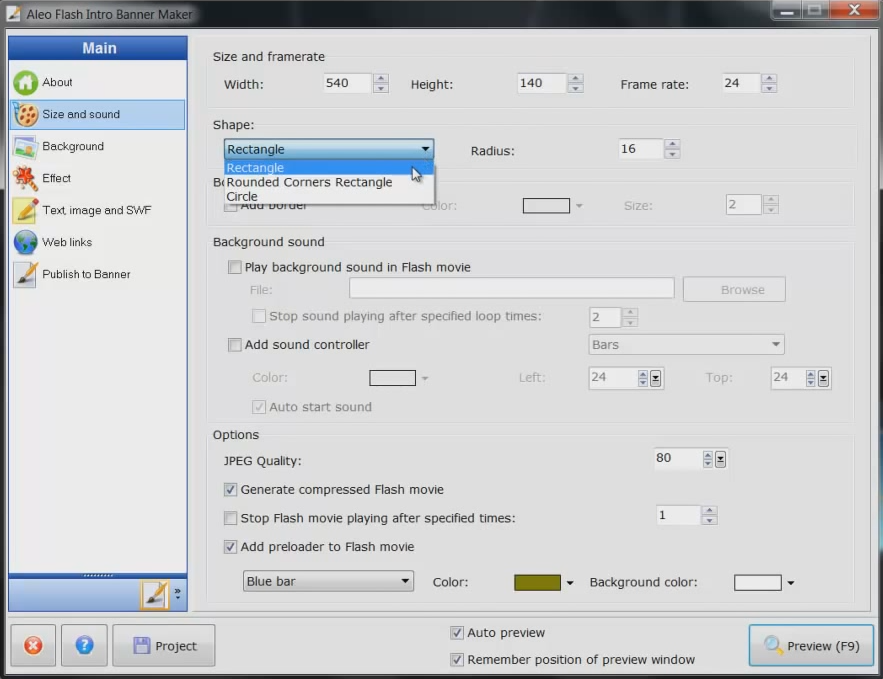Click the Background color white swatch
883x679 pixels.
[758, 583]
